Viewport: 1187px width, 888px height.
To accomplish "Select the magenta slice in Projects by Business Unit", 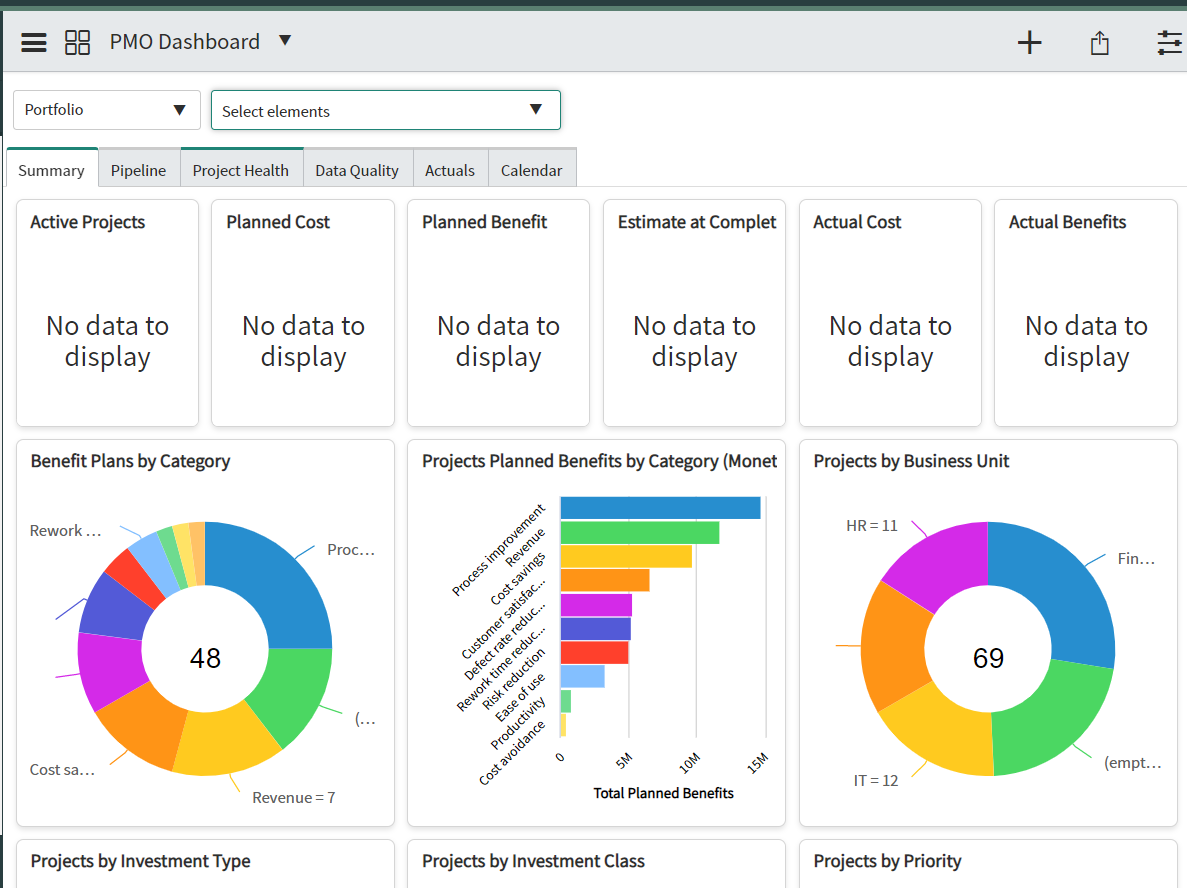I will click(x=942, y=560).
